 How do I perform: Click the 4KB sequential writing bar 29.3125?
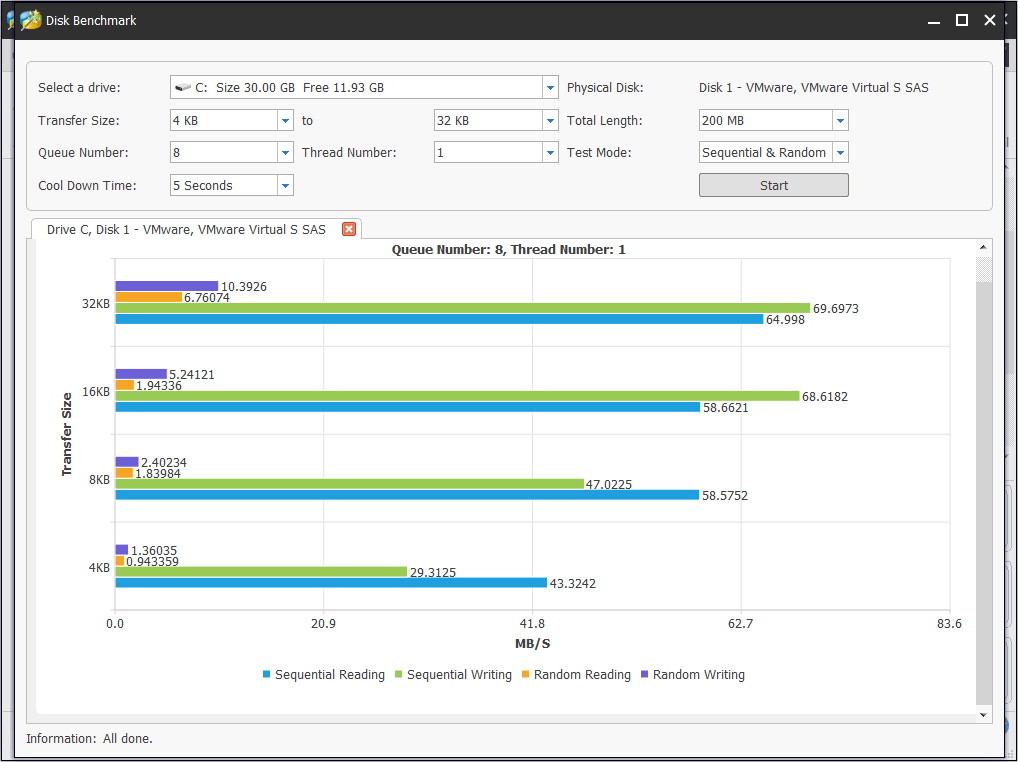pyautogui.click(x=261, y=572)
